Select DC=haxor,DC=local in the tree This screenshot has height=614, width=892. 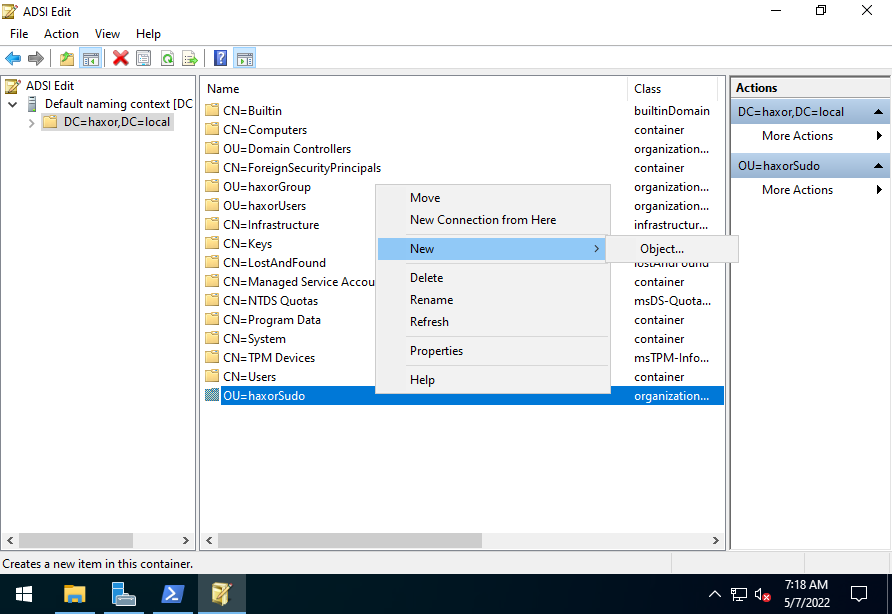(x=117, y=122)
